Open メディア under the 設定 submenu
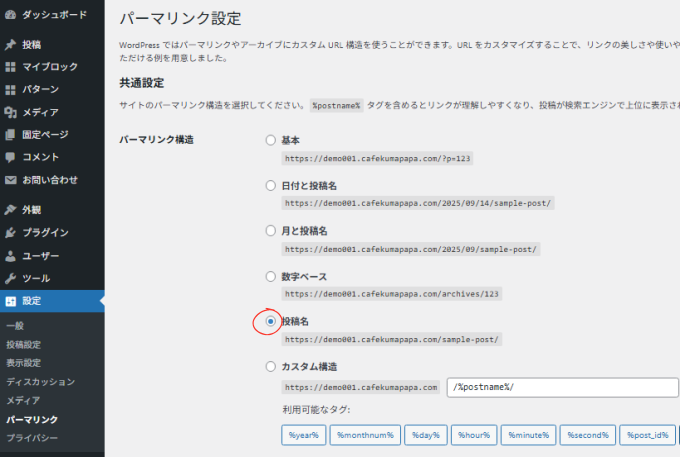 click(x=23, y=401)
